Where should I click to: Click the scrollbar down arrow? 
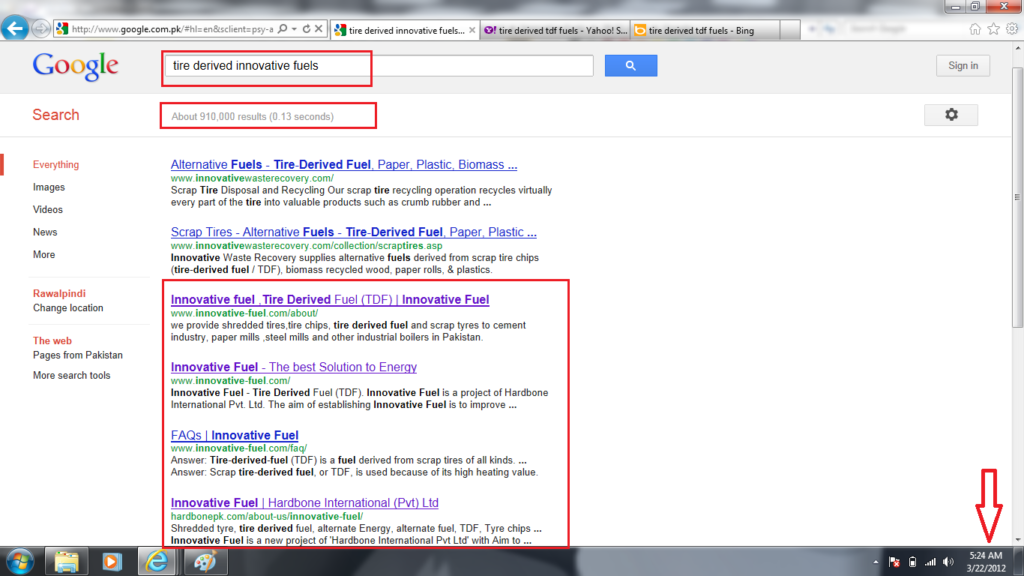(1017, 540)
